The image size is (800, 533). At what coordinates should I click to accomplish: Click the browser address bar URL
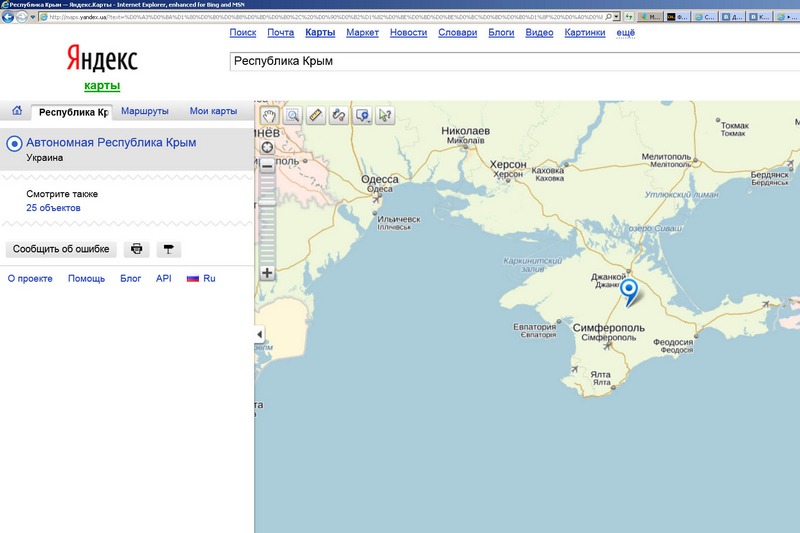point(326,17)
